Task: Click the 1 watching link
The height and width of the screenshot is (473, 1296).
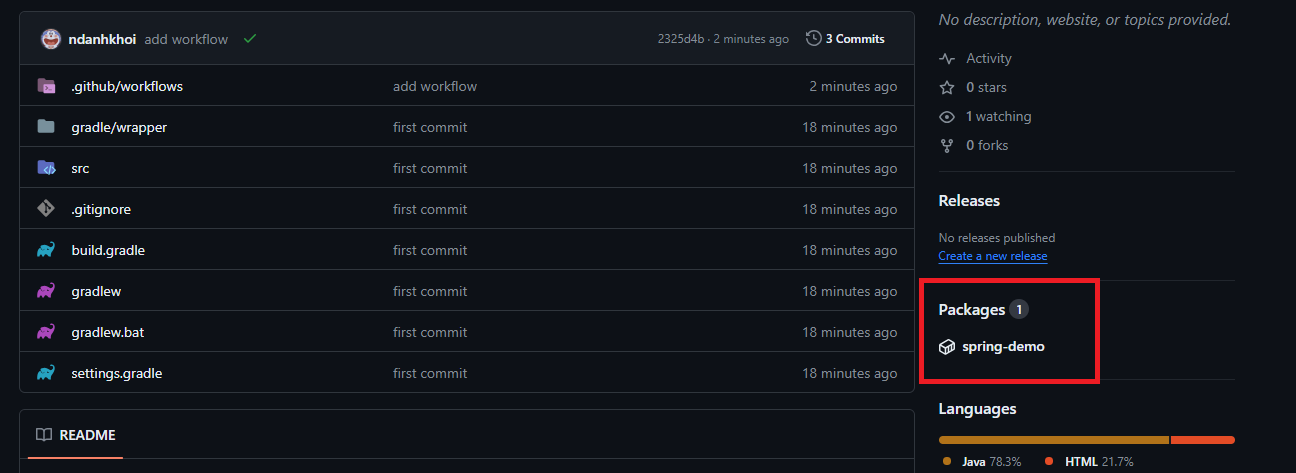Action: point(998,117)
